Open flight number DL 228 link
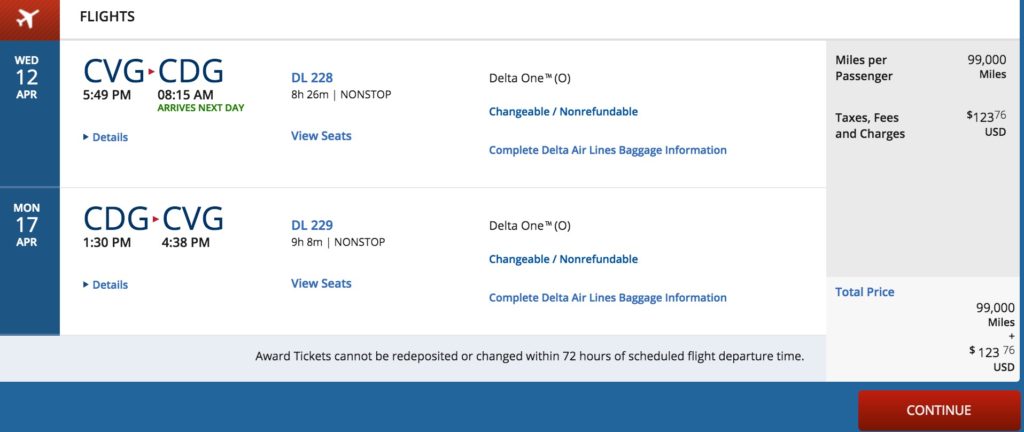 pyautogui.click(x=312, y=78)
